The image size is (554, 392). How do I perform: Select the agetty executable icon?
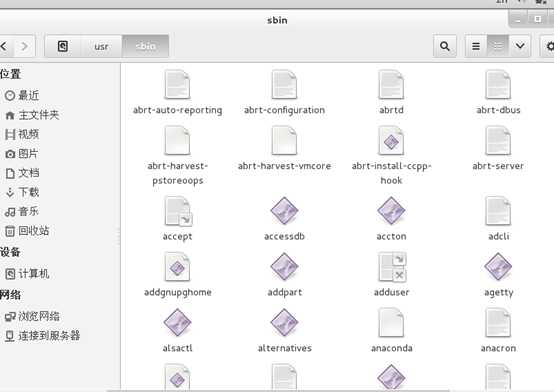click(x=498, y=267)
